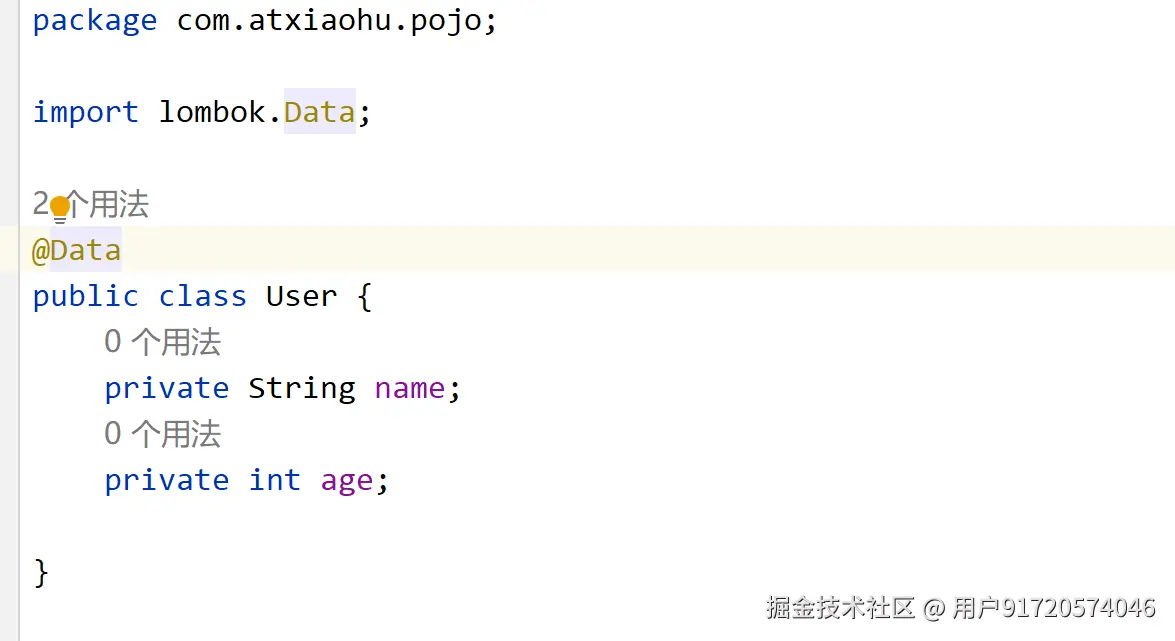The image size is (1175, 641).
Task: Click the 'public' keyword of class declaration
Action: point(86,296)
